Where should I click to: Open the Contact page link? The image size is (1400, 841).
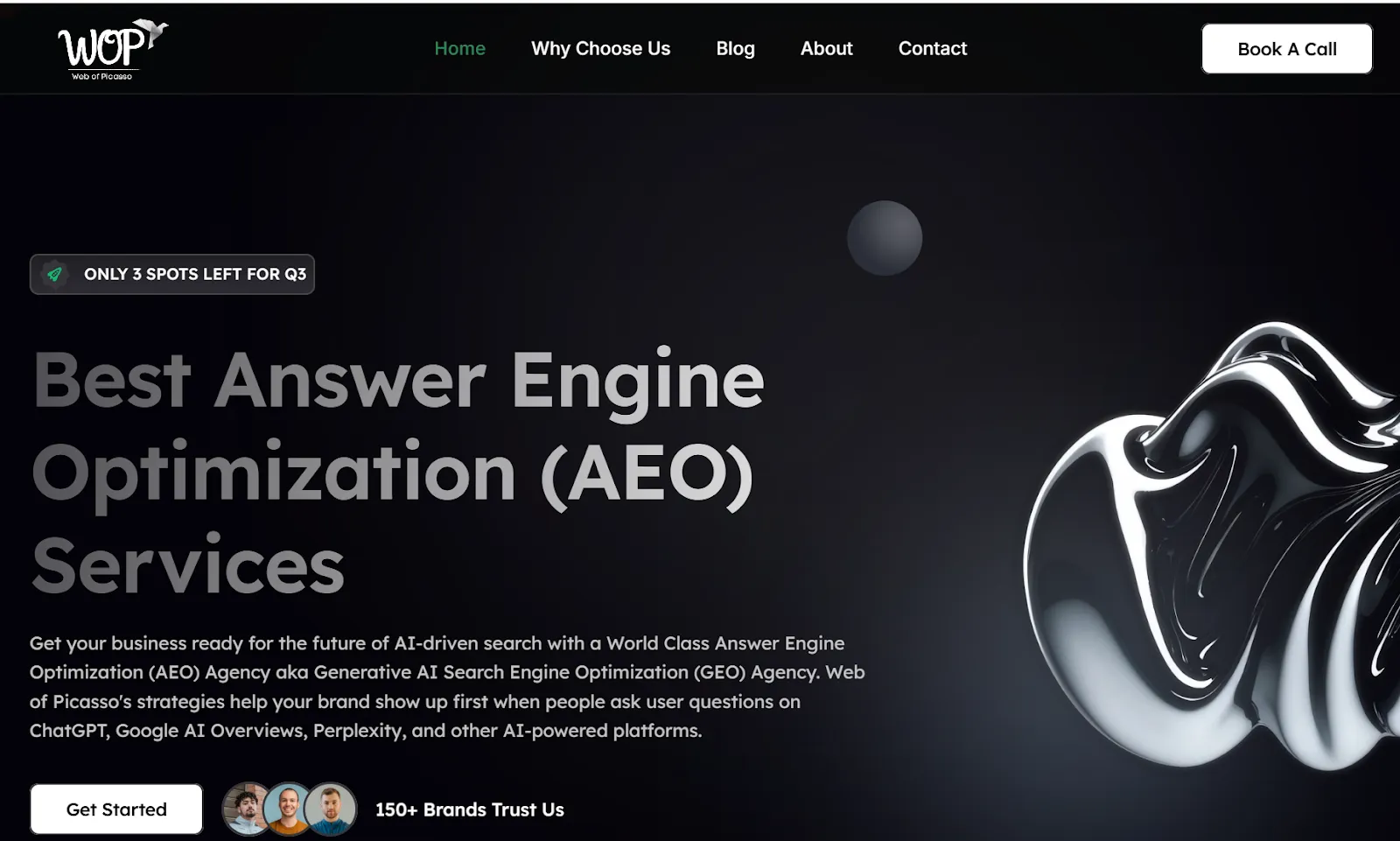(x=933, y=49)
